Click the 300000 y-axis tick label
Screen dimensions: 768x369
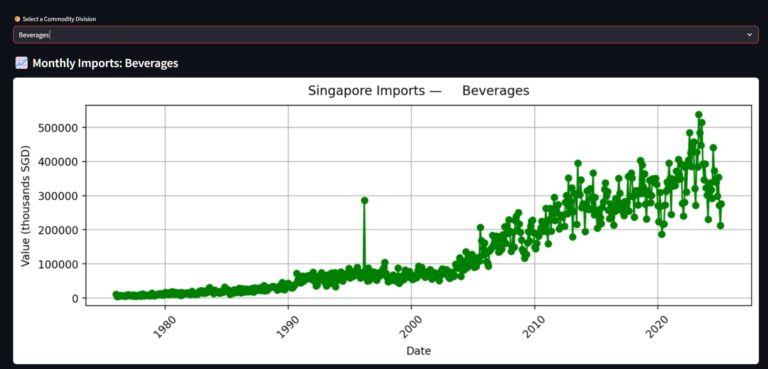tap(58, 196)
